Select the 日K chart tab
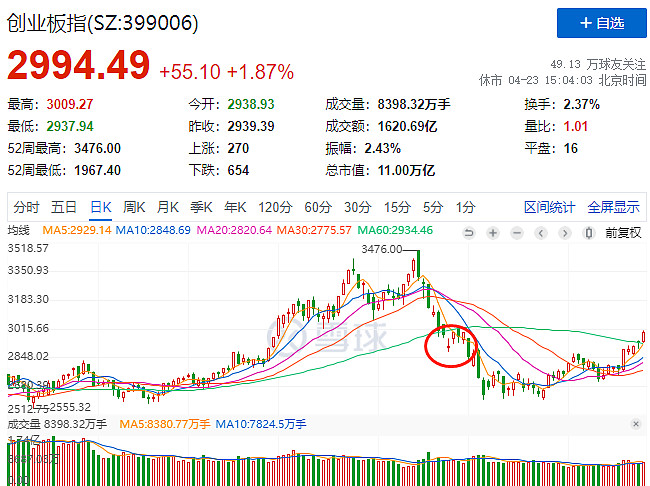 (x=101, y=207)
